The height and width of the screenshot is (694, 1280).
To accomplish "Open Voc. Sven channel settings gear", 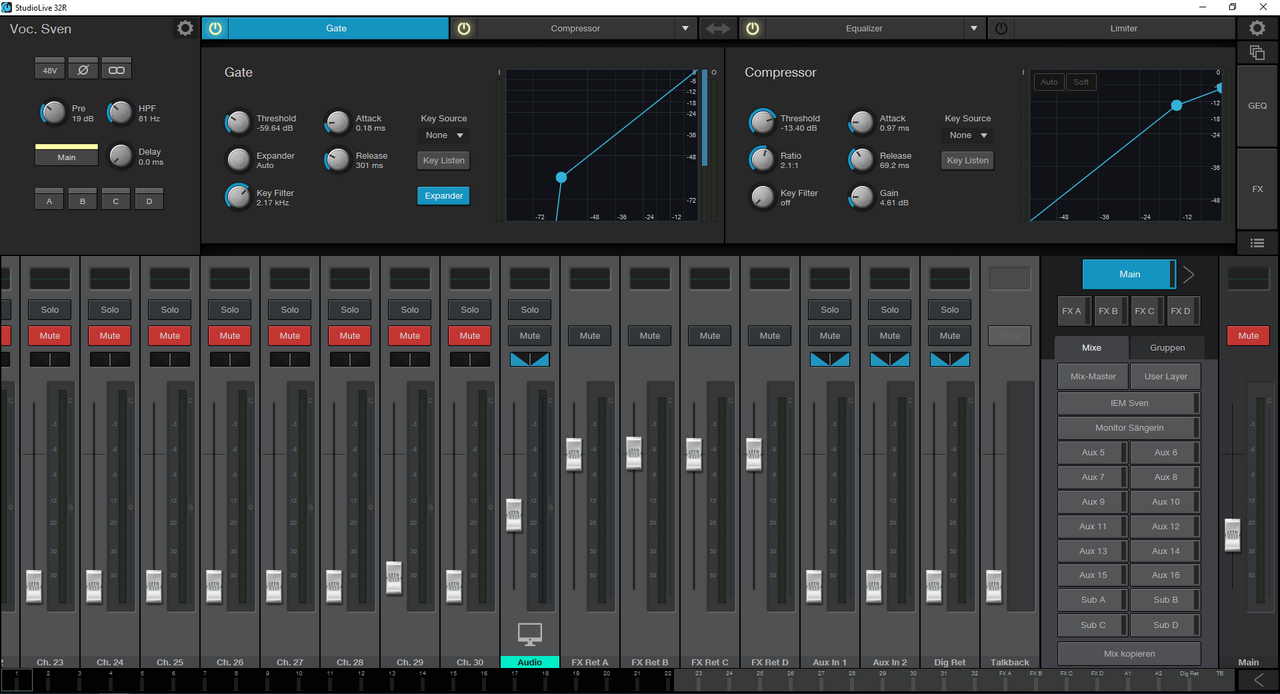I will (x=185, y=28).
